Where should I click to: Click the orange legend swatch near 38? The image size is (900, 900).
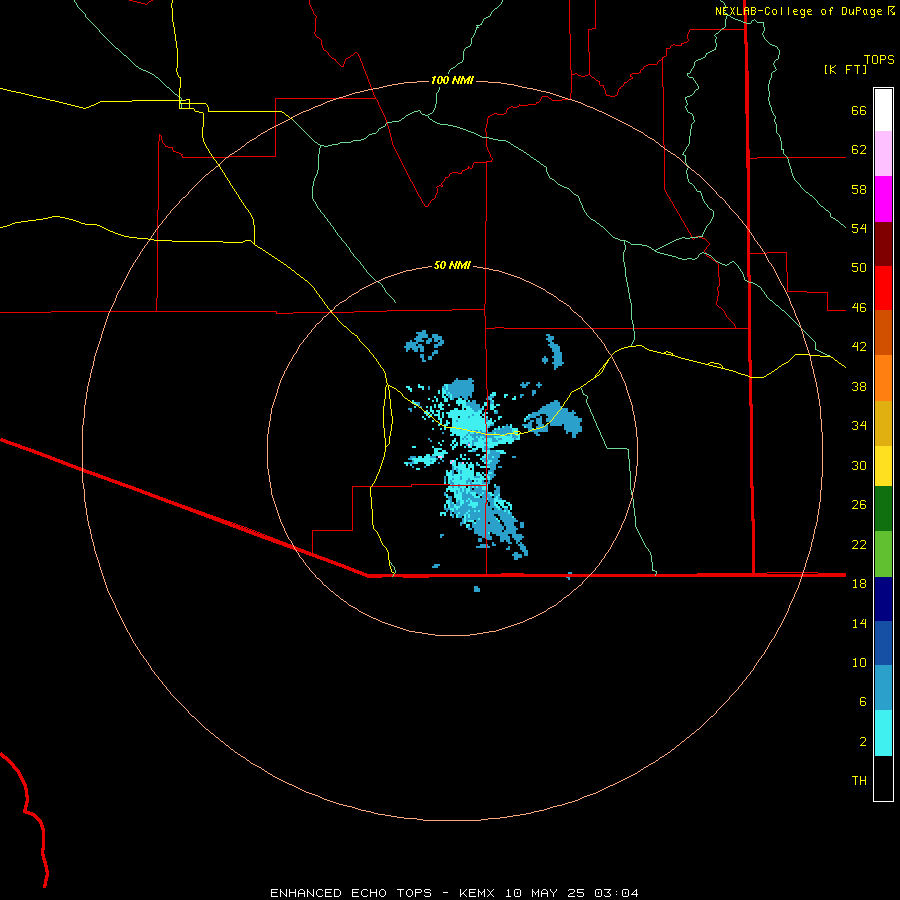pos(883,378)
